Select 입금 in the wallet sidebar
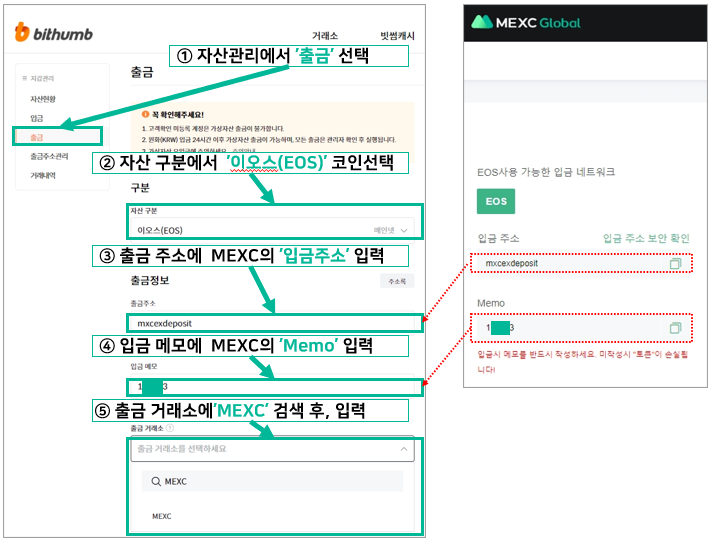This screenshot has height=540, width=710. [37, 118]
